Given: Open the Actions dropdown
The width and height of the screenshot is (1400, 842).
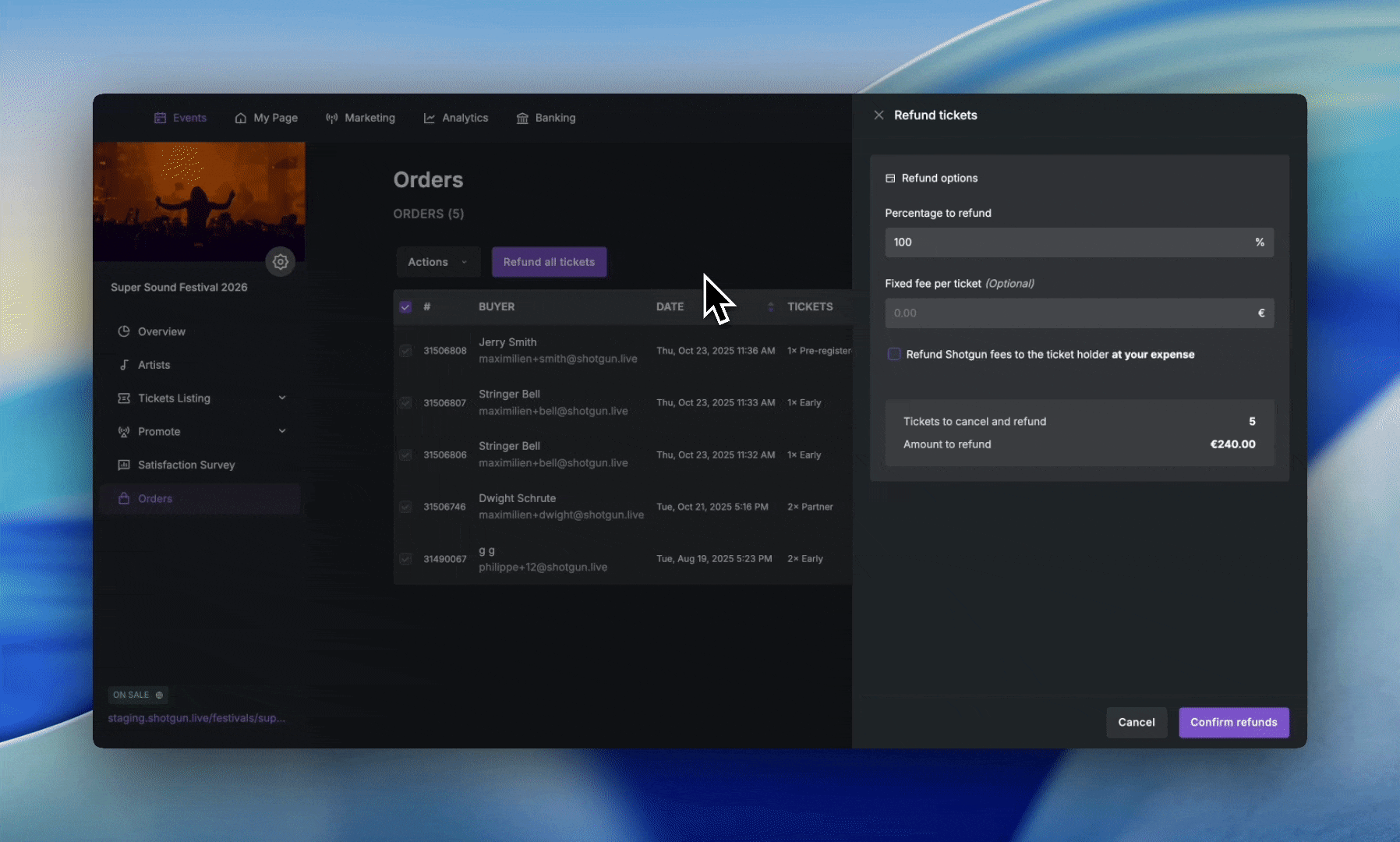Looking at the screenshot, I should [x=438, y=262].
